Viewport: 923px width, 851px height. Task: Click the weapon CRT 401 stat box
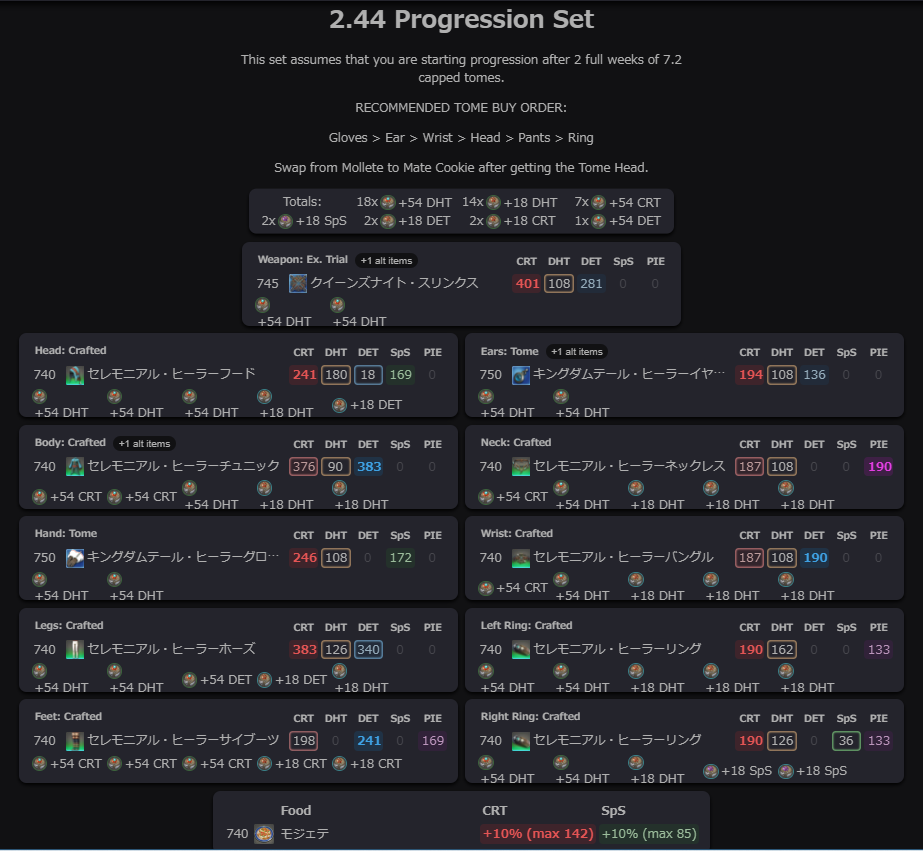click(x=527, y=284)
